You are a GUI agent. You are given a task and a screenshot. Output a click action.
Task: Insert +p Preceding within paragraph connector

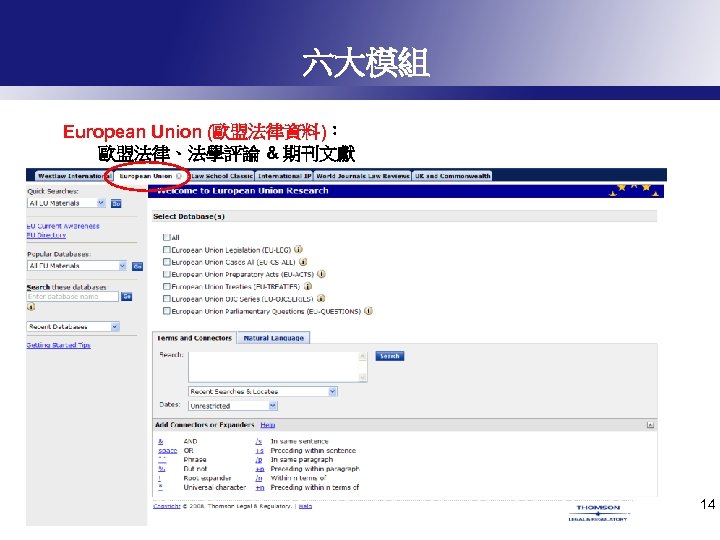(x=260, y=469)
